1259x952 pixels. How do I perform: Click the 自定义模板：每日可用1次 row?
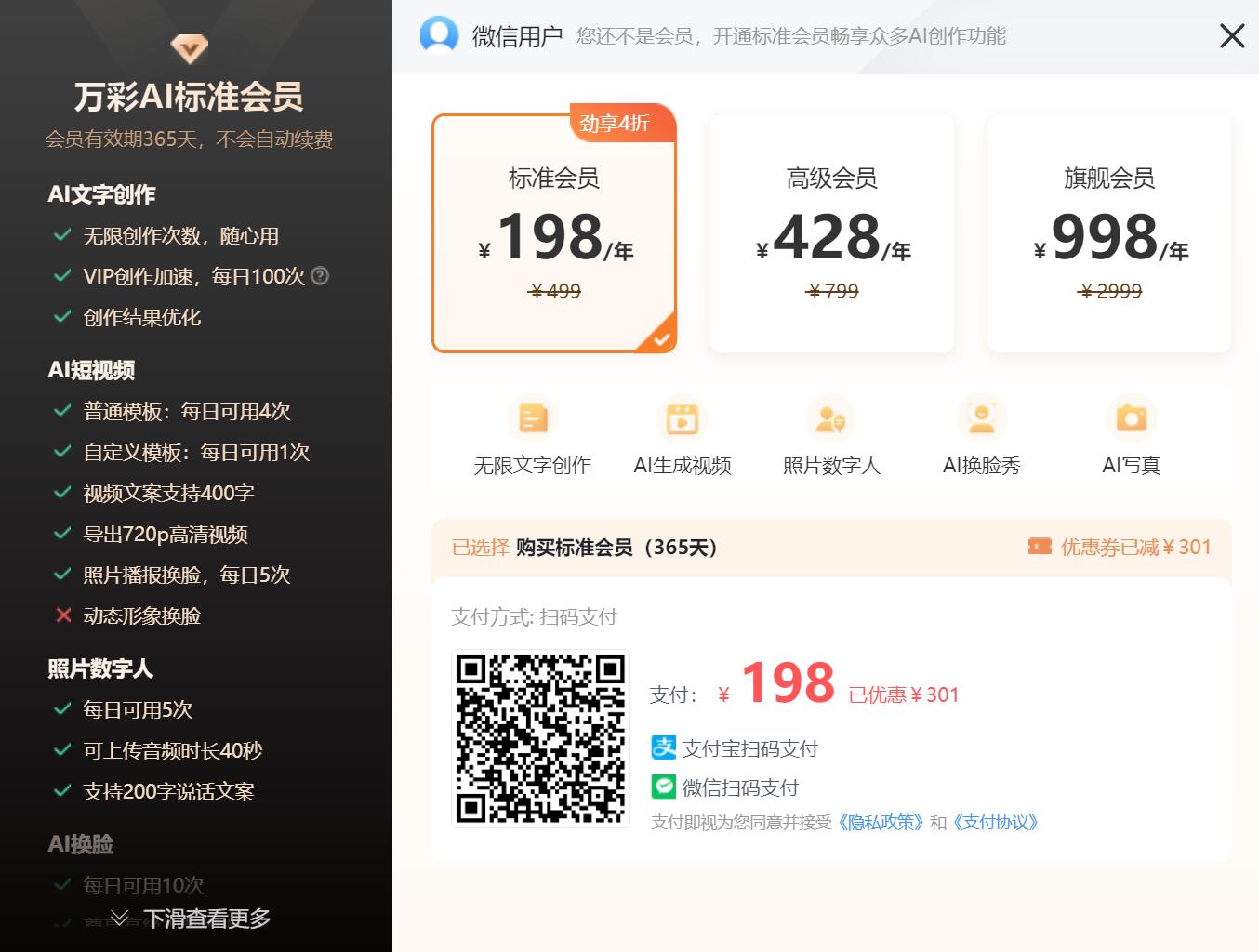[x=181, y=452]
